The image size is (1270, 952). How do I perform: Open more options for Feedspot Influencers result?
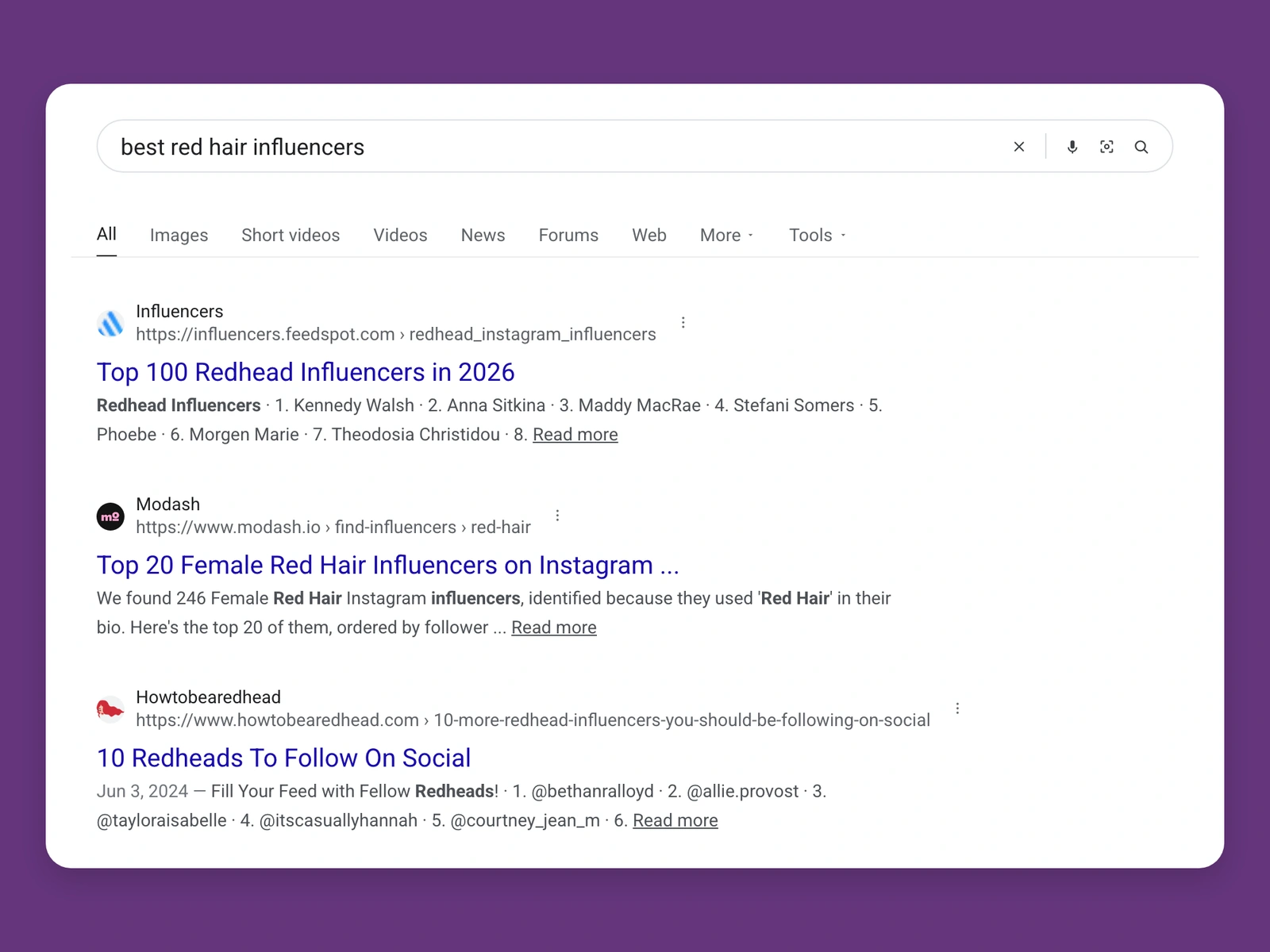pos(683,322)
